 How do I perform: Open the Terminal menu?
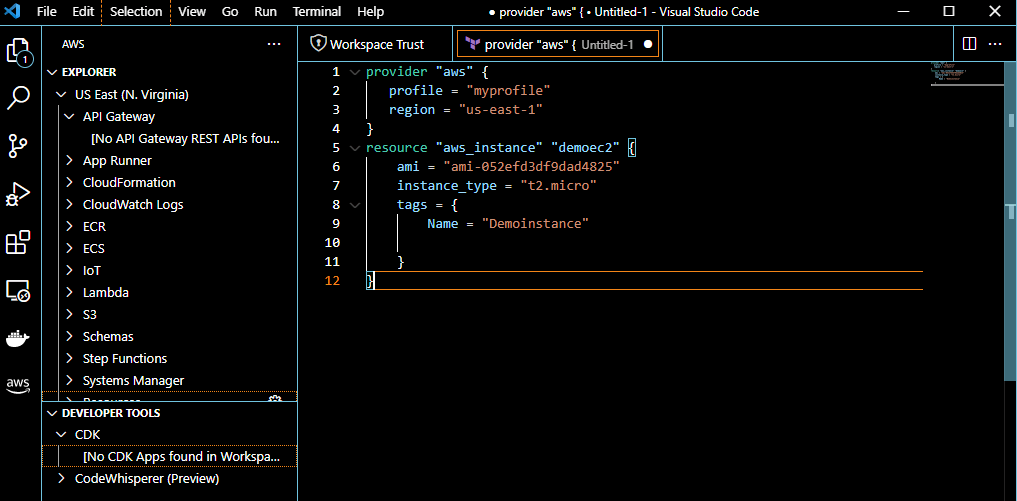pyautogui.click(x=316, y=12)
